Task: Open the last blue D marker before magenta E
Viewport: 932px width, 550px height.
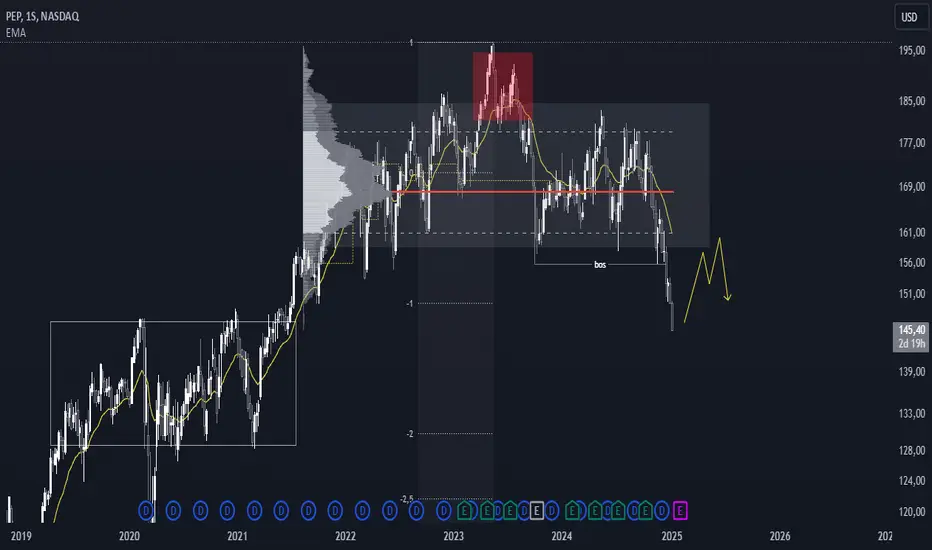Action: point(662,510)
